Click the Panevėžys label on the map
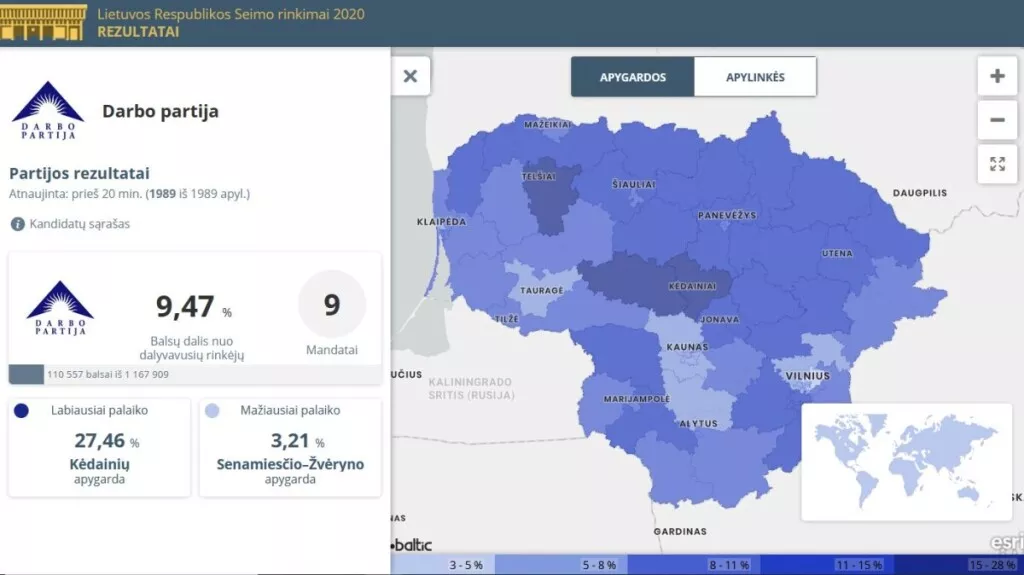The image size is (1024, 575). pyautogui.click(x=727, y=215)
